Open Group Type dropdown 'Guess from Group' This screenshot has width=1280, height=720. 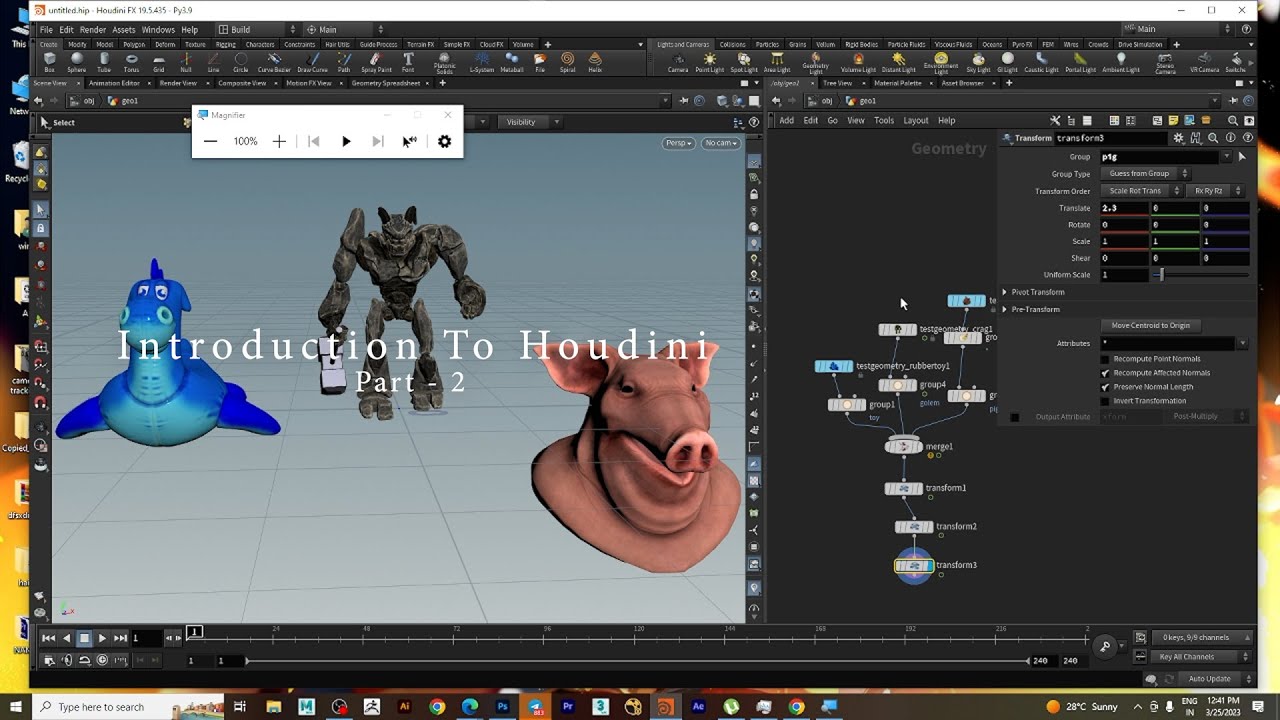(x=1145, y=174)
